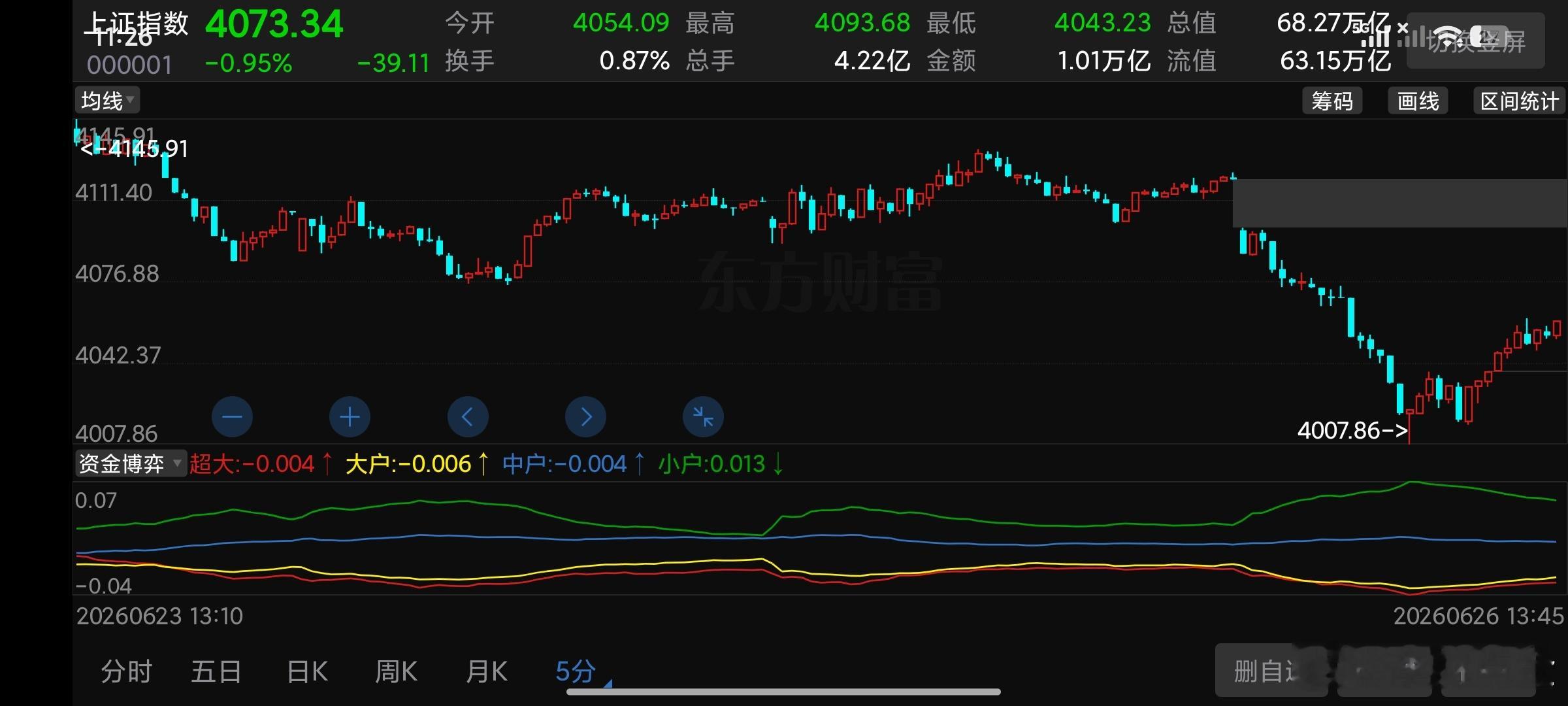Tap the 0.07 indicator axis label
This screenshot has height=706, width=1568.
96,500
